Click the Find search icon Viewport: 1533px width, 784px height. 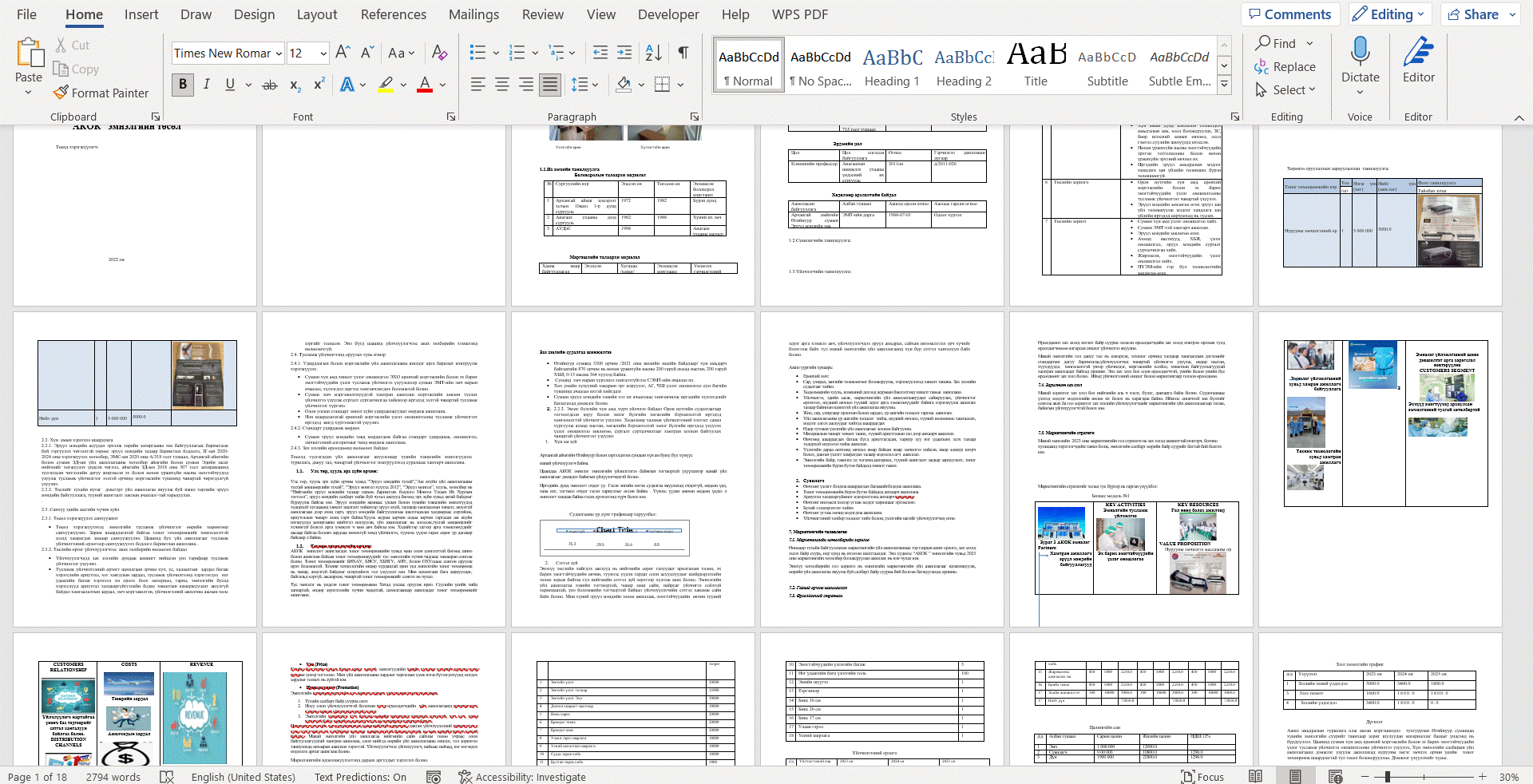pyautogui.click(x=1262, y=43)
